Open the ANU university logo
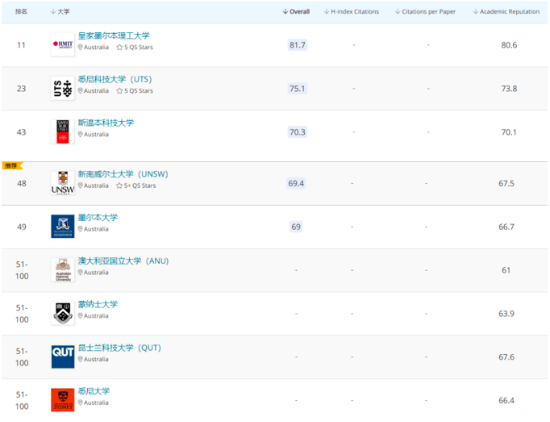This screenshot has width=550, height=422. [x=62, y=270]
